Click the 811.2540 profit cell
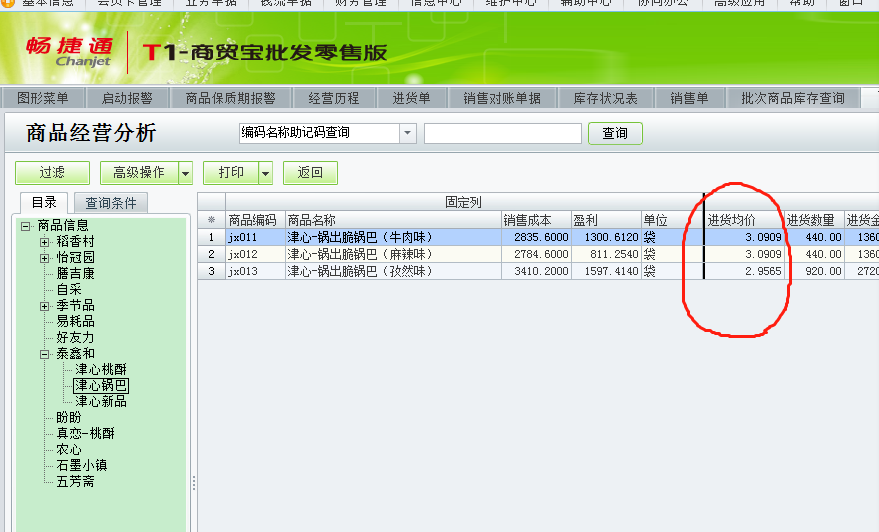This screenshot has width=879, height=532. [606, 255]
